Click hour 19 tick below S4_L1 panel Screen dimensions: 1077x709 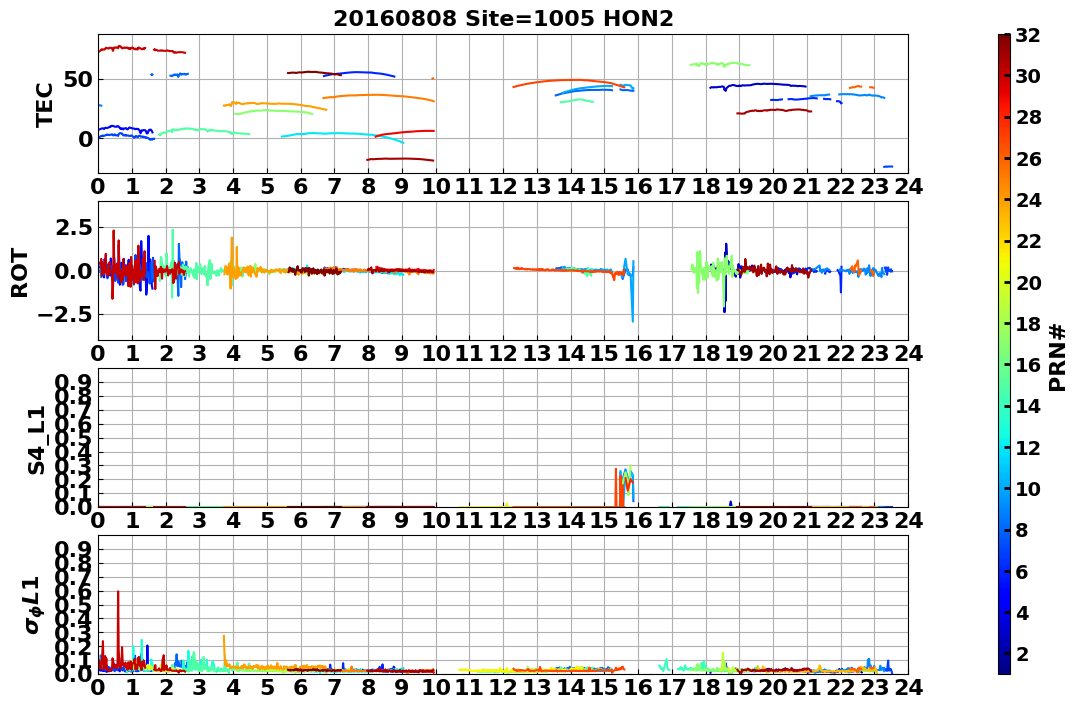[x=740, y=521]
